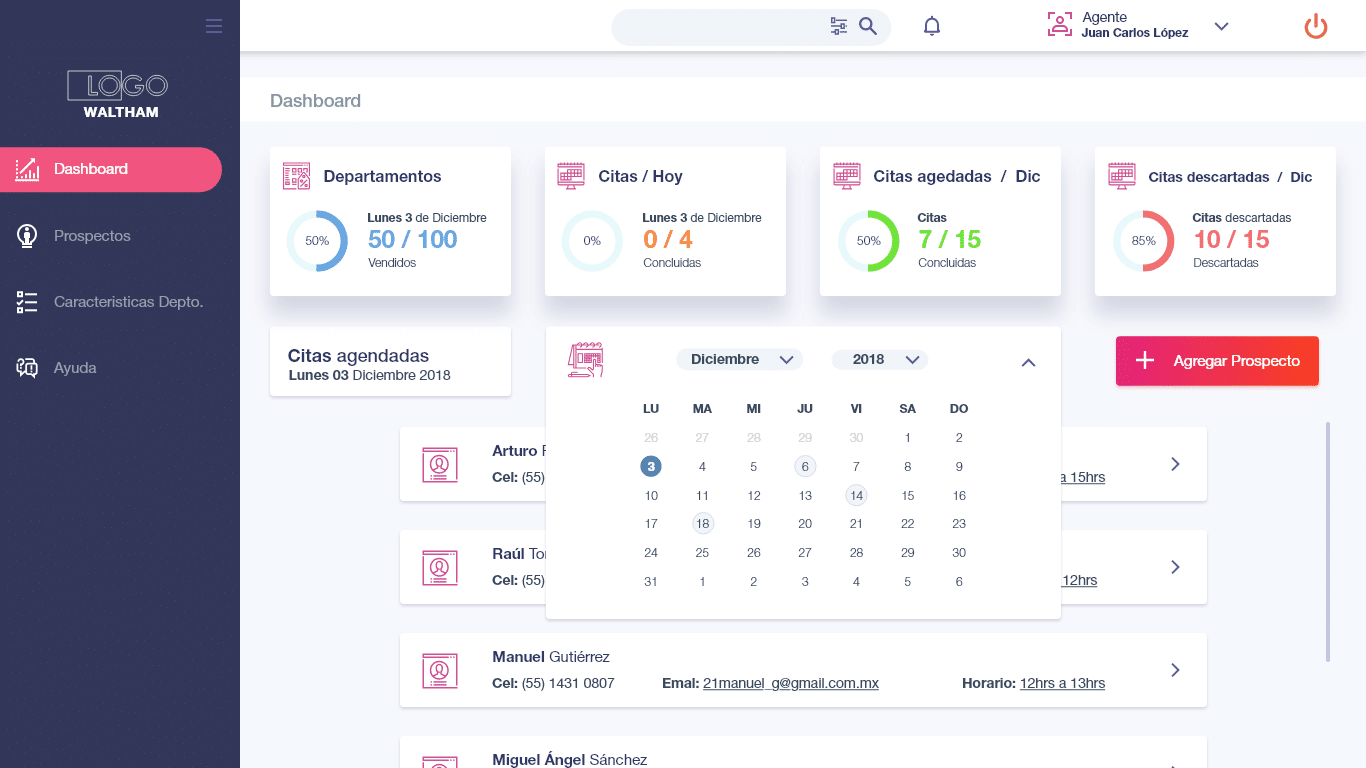Click the Citas agendadas date card
This screenshot has width=1366, height=768.
click(390, 362)
